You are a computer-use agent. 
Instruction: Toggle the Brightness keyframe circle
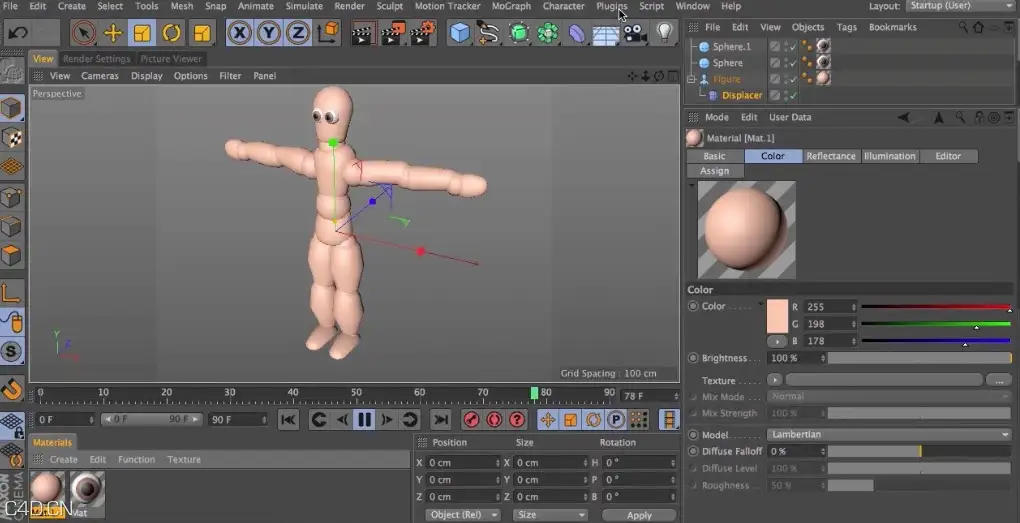coord(693,358)
